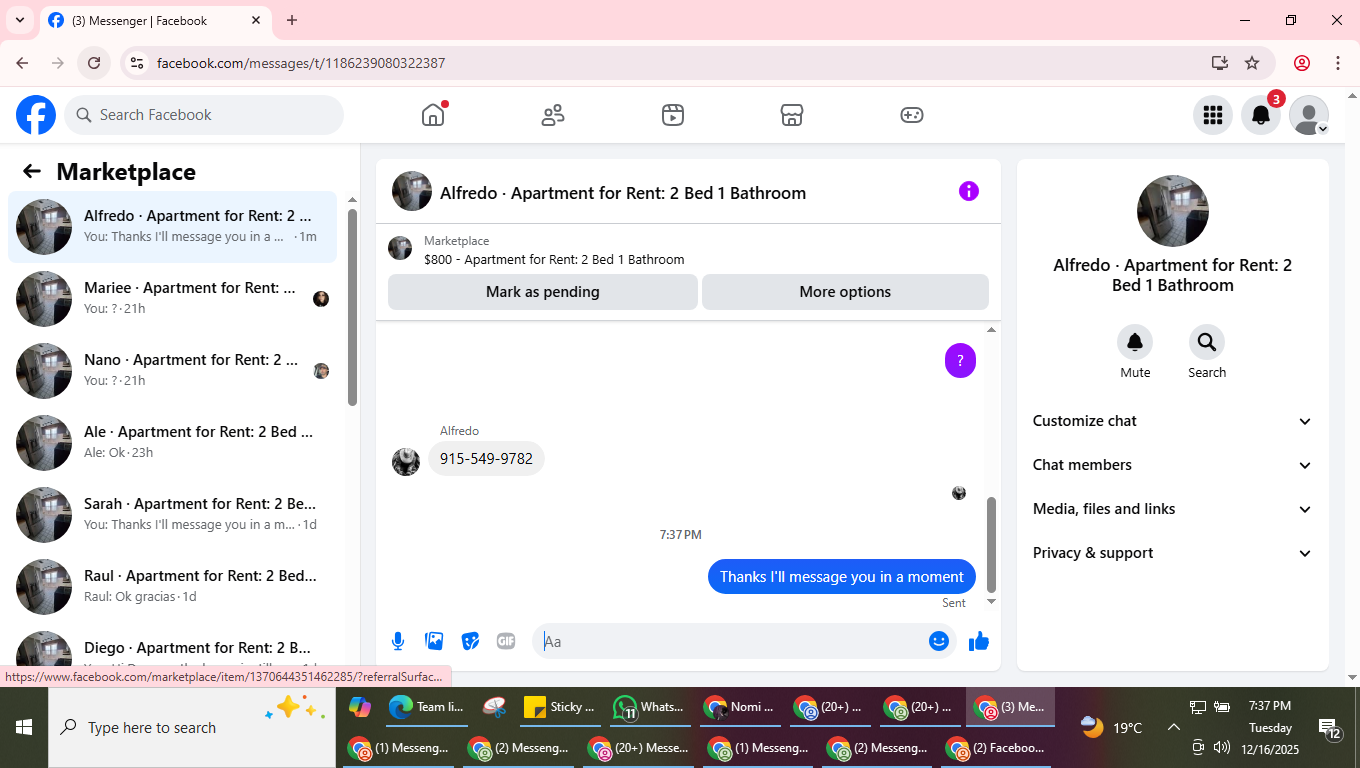Open the Raul conversation

click(x=173, y=587)
